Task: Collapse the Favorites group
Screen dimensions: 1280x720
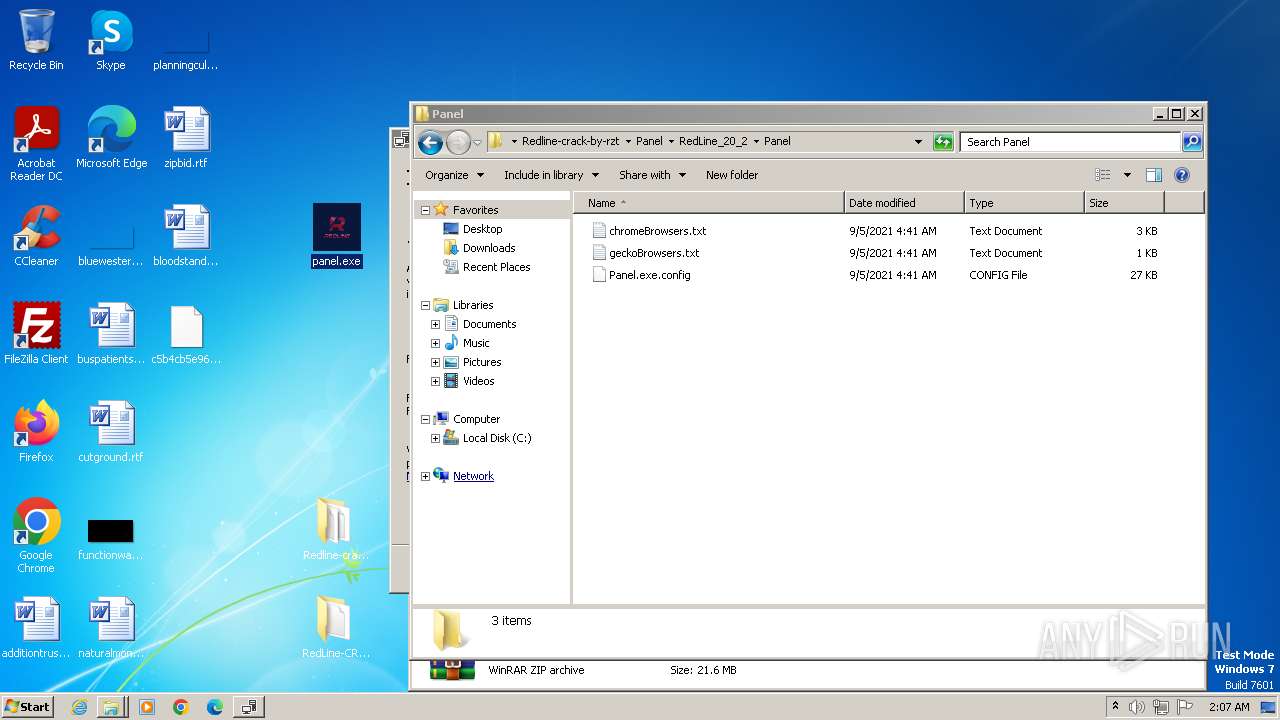Action: pyautogui.click(x=425, y=210)
